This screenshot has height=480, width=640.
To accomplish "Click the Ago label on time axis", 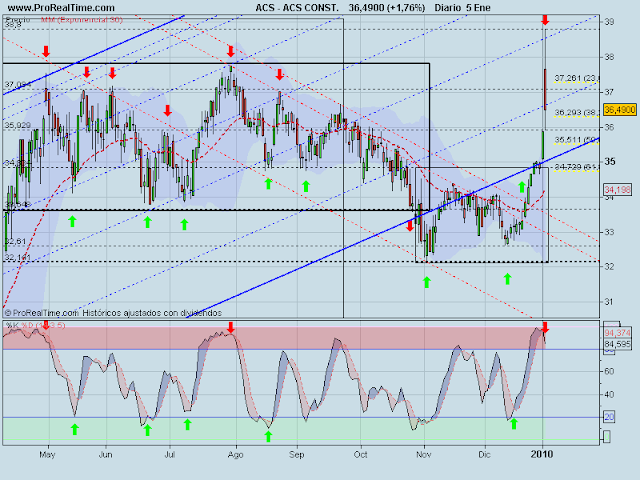I will point(235,455).
